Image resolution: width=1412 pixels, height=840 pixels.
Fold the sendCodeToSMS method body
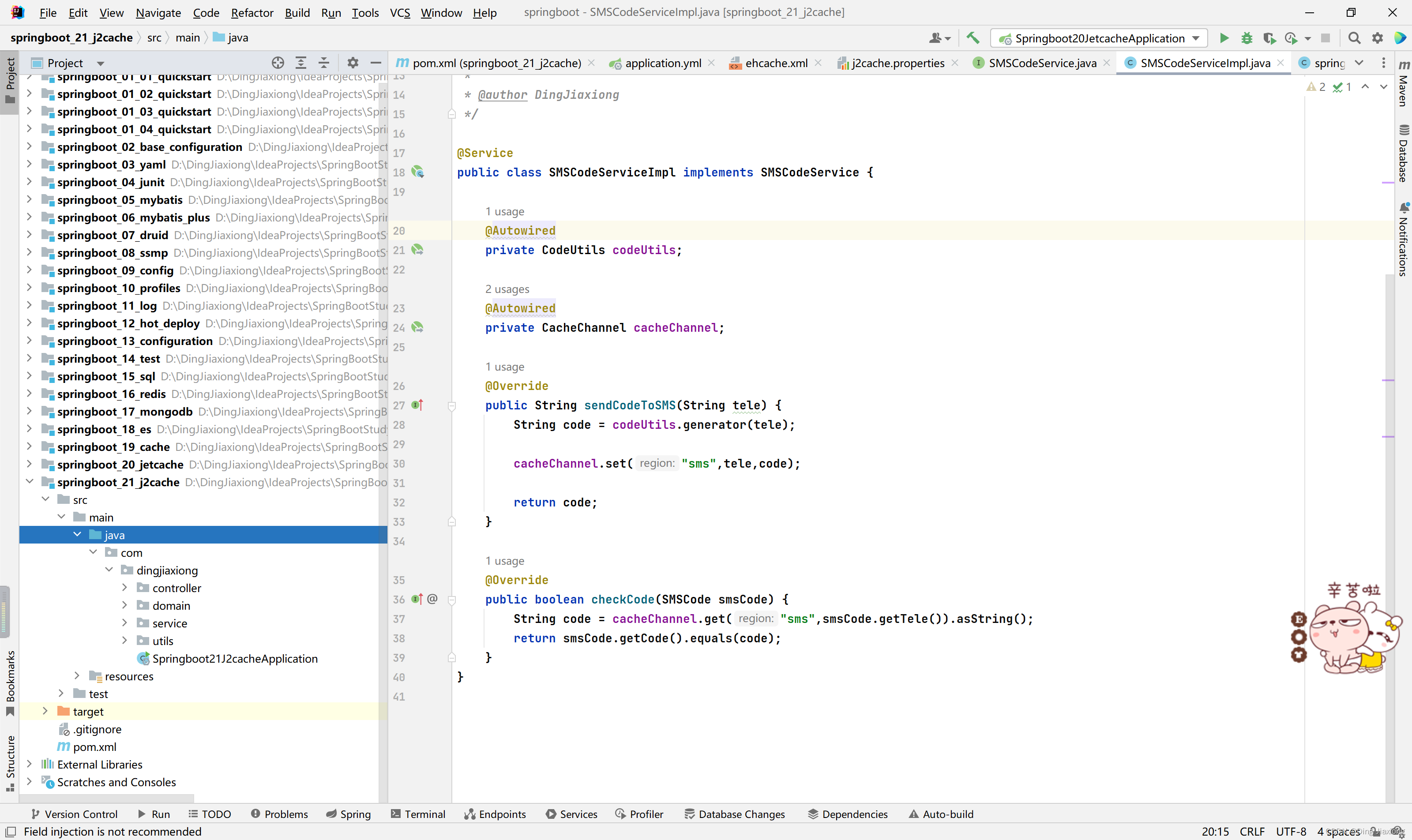(452, 406)
